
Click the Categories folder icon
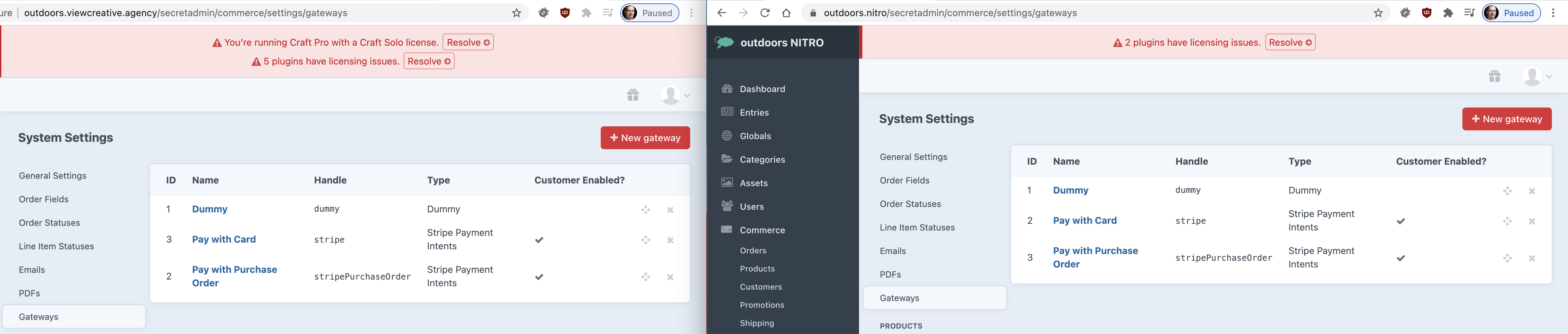tap(727, 159)
